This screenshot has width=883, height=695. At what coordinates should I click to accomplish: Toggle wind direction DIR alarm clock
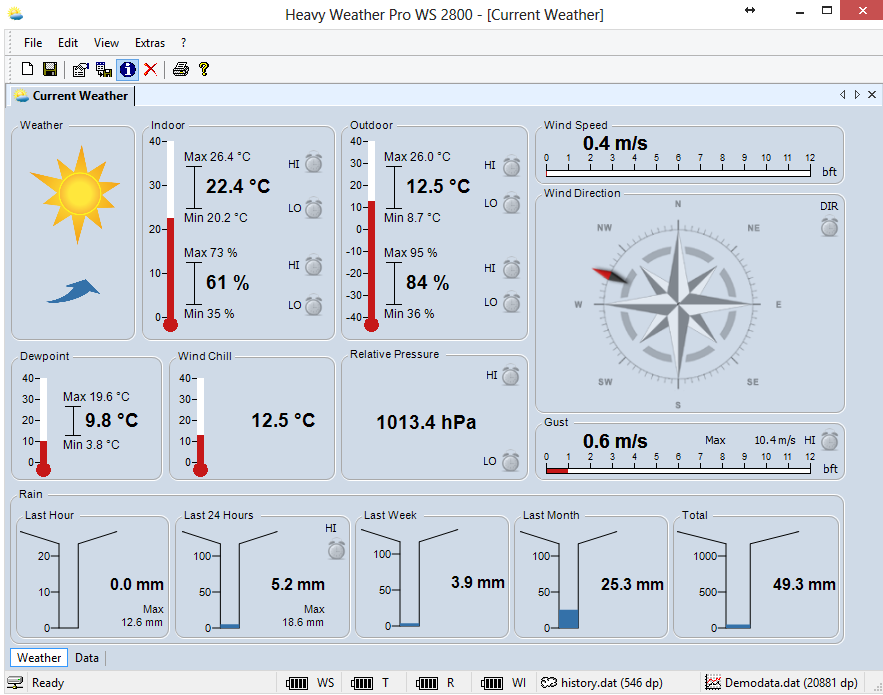click(829, 226)
